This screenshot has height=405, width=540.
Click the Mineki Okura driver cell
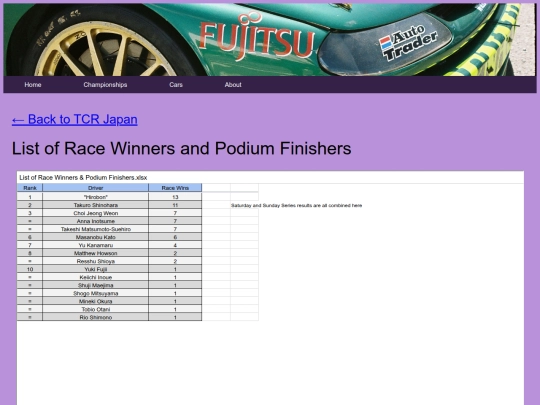(96, 301)
